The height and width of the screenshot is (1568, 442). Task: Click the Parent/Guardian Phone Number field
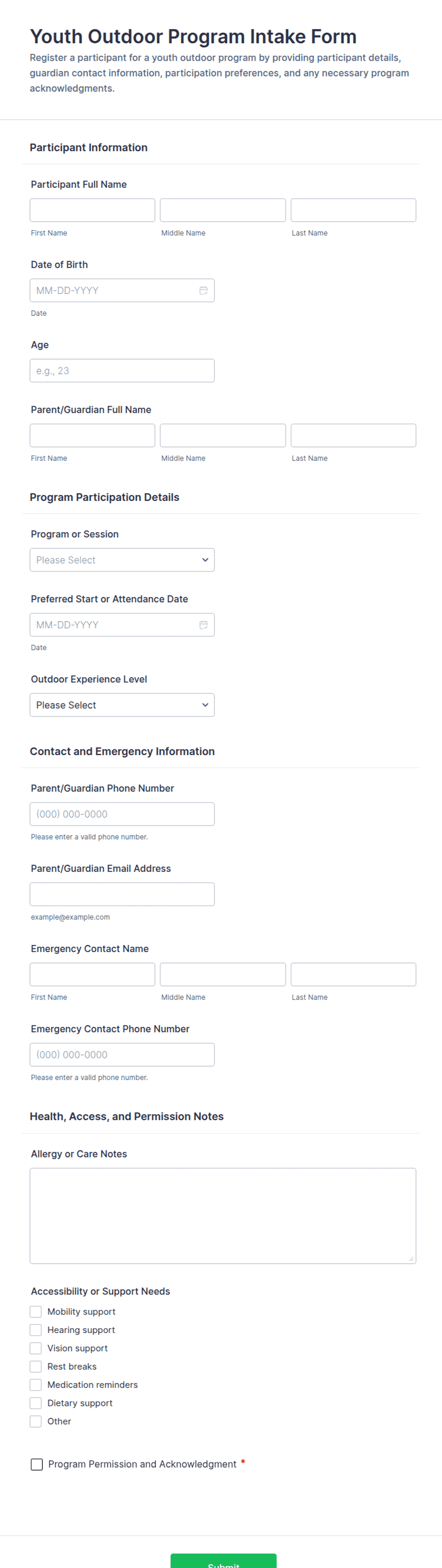122,814
